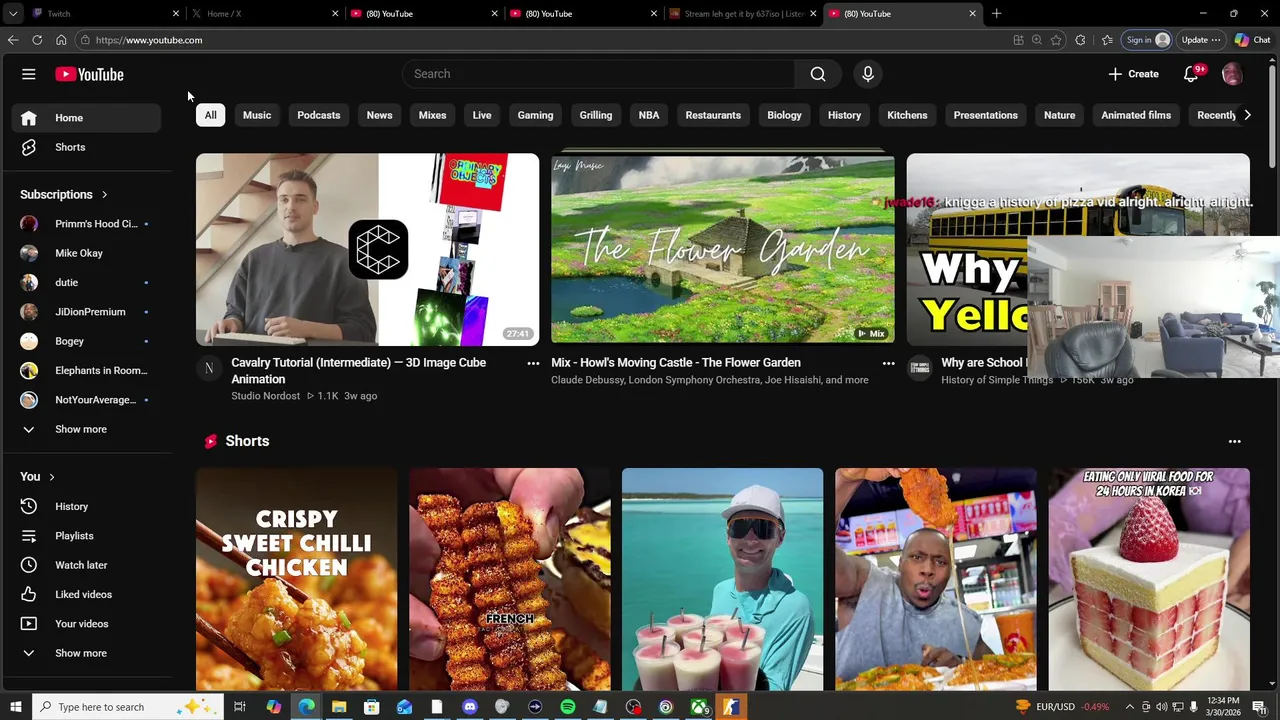Open the Cavalry Tutorial video title
1280x720 pixels.
tap(358, 371)
